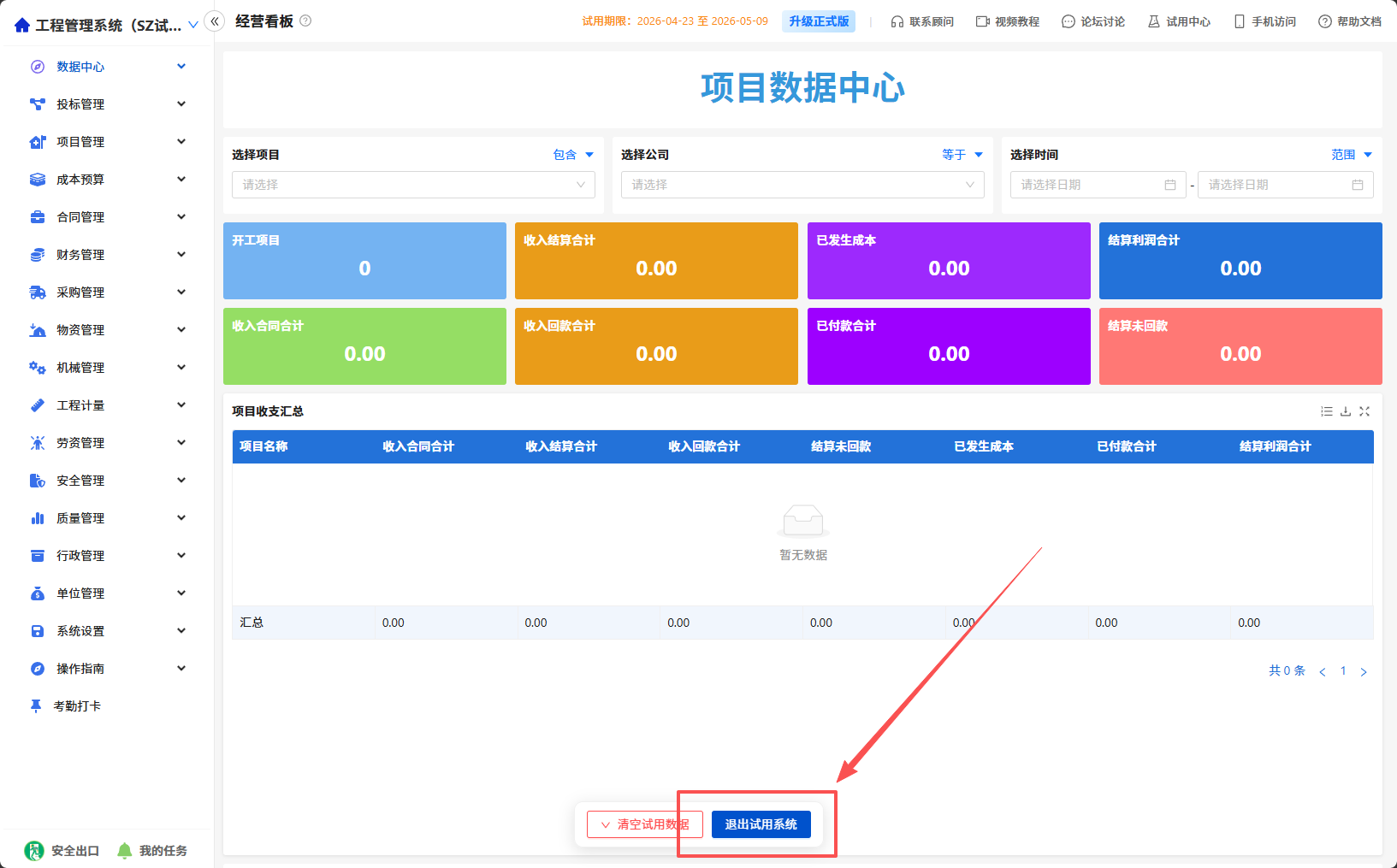
Task: Change 包含 filter operator dropdown
Action: click(x=573, y=155)
